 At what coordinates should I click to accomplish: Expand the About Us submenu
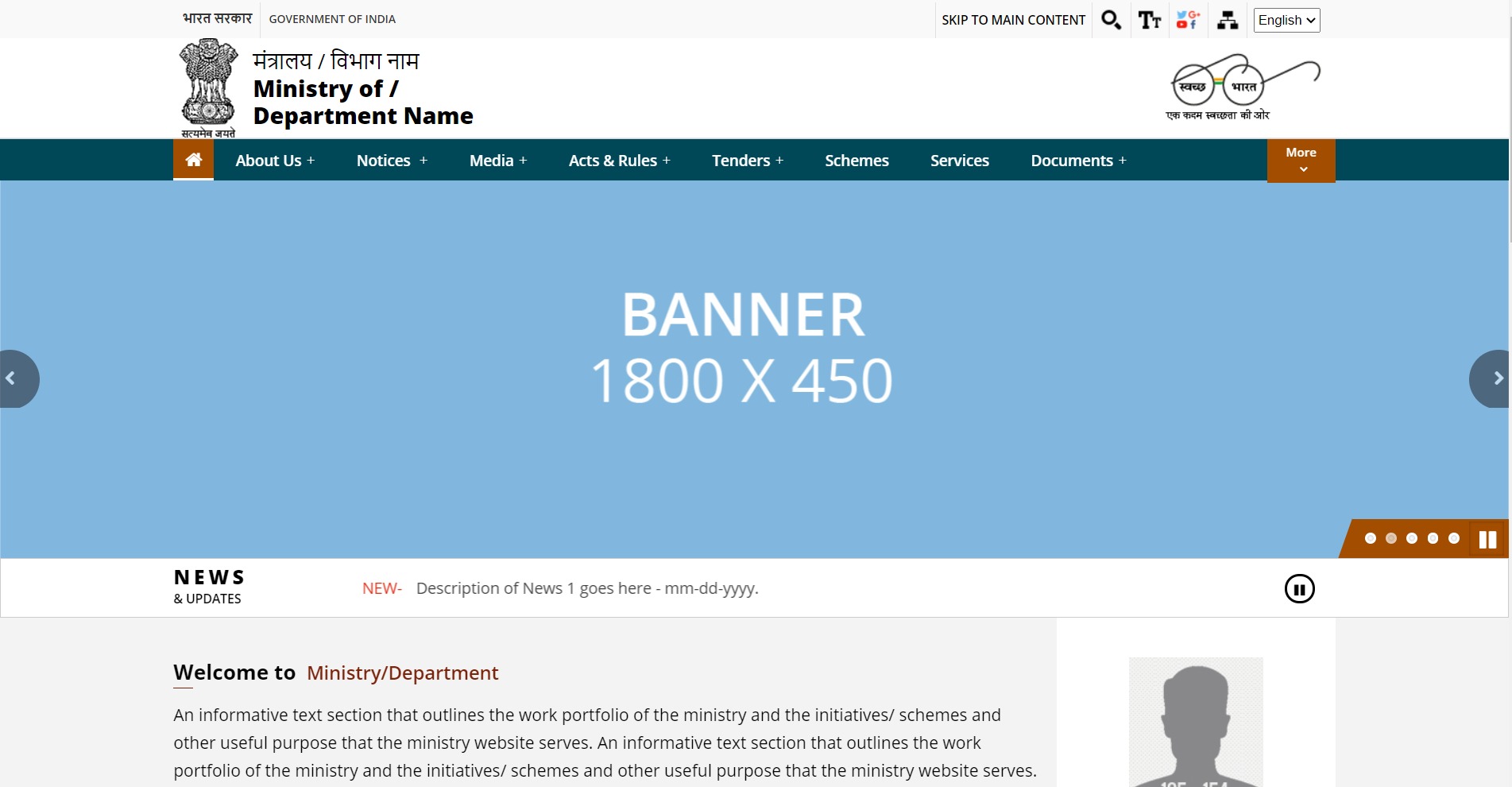tap(275, 161)
